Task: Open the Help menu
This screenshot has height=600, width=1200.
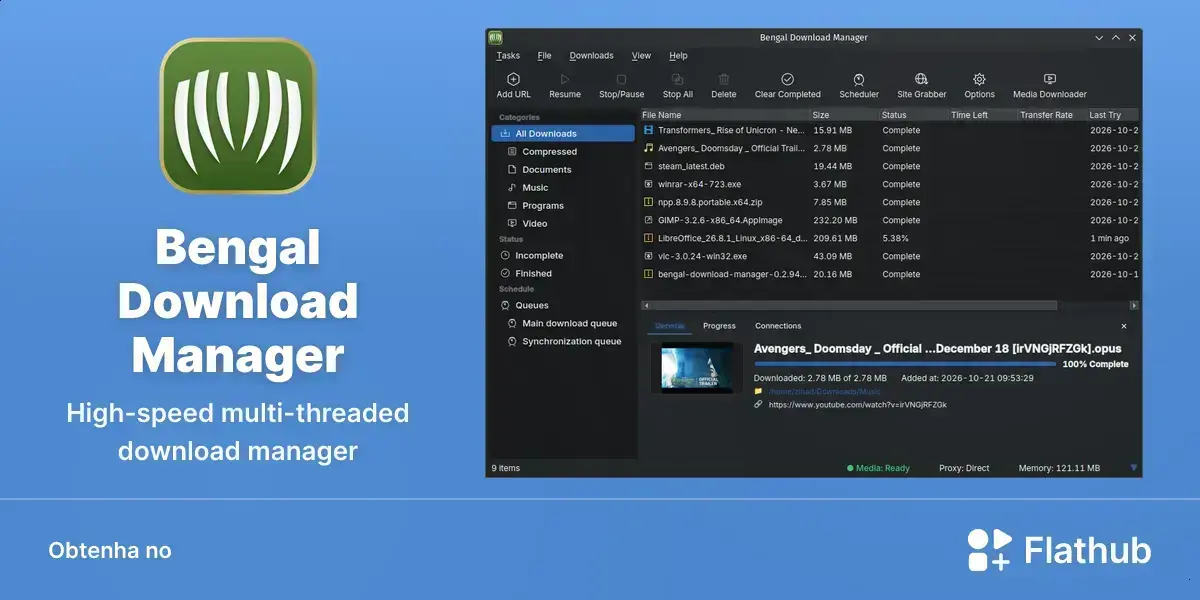Action: pos(678,55)
